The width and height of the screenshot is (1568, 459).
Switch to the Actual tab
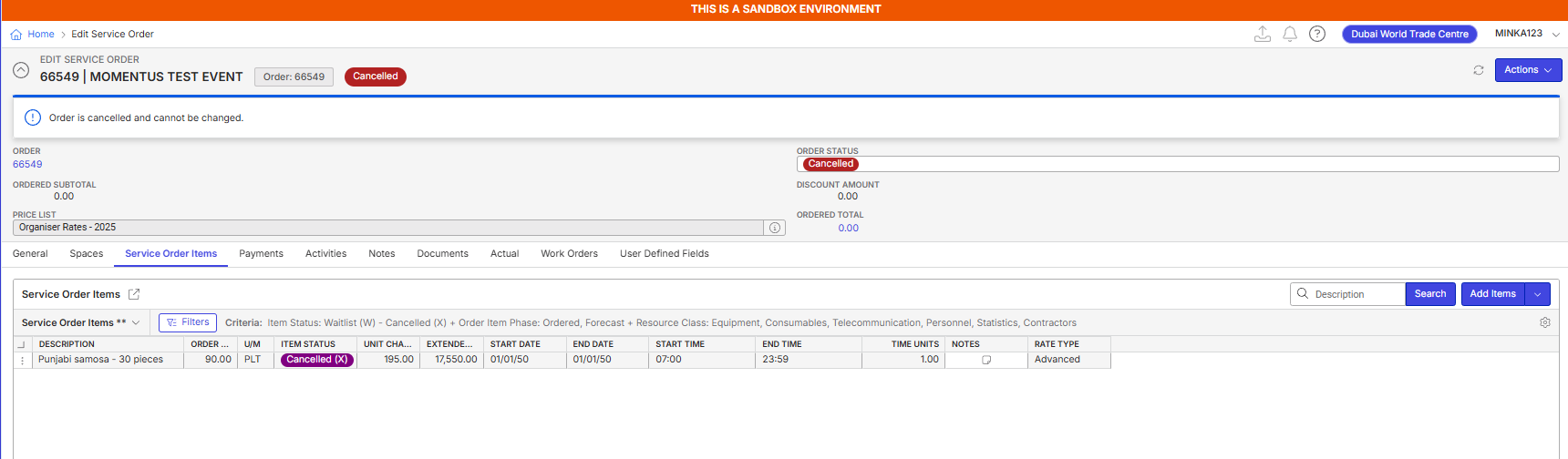504,254
